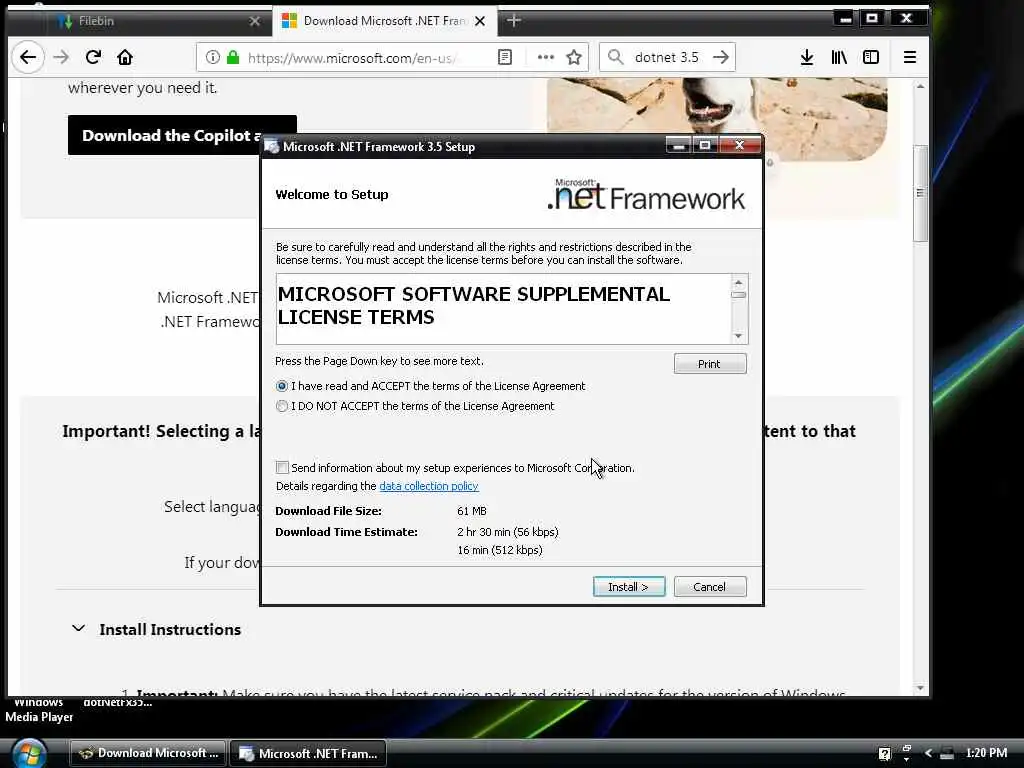
Task: Select the Download Microsoft .NET Framework tab
Action: pos(385,21)
